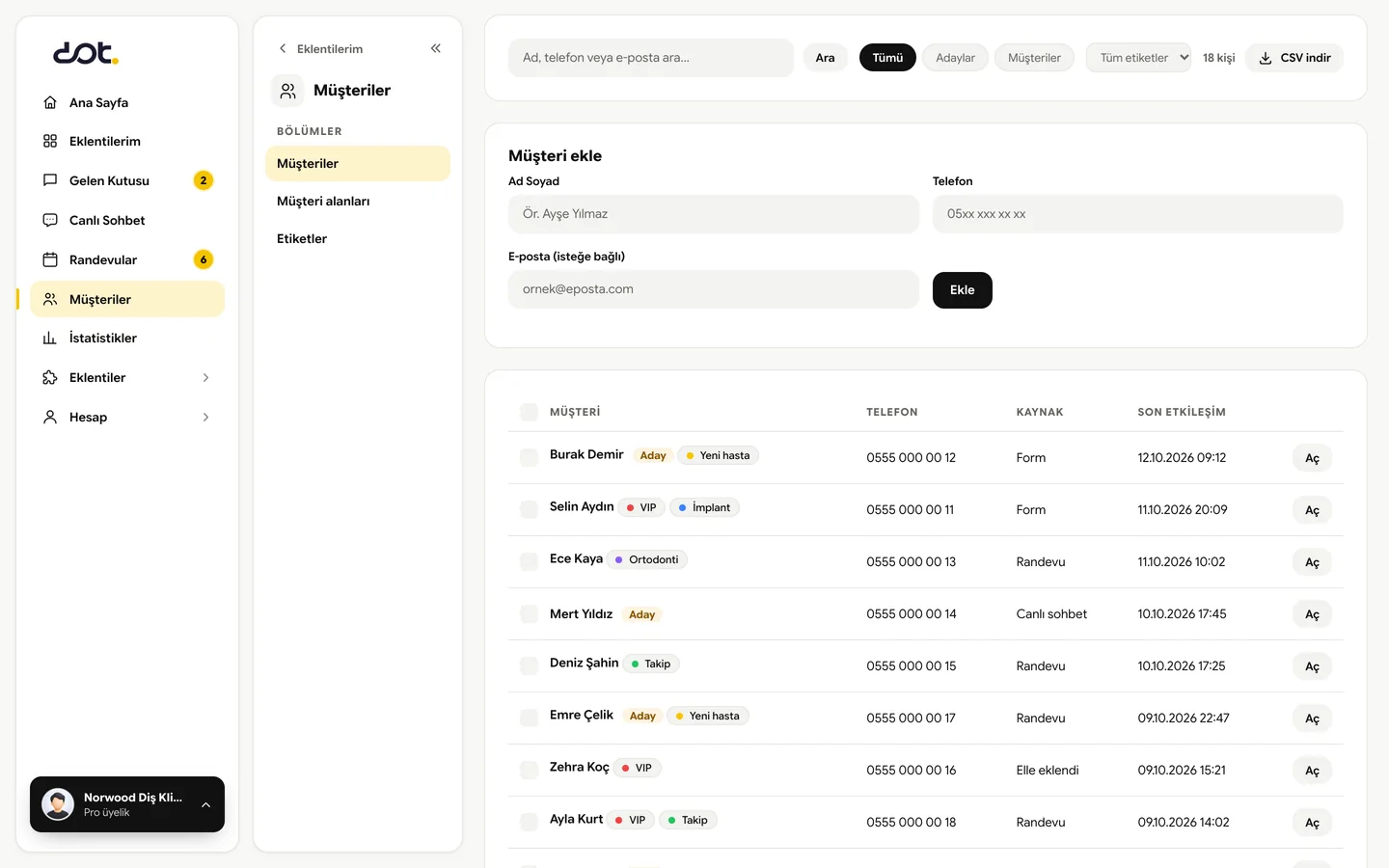The height and width of the screenshot is (868, 1389).
Task: Select the Müşteriler filter pill
Action: point(1034,58)
